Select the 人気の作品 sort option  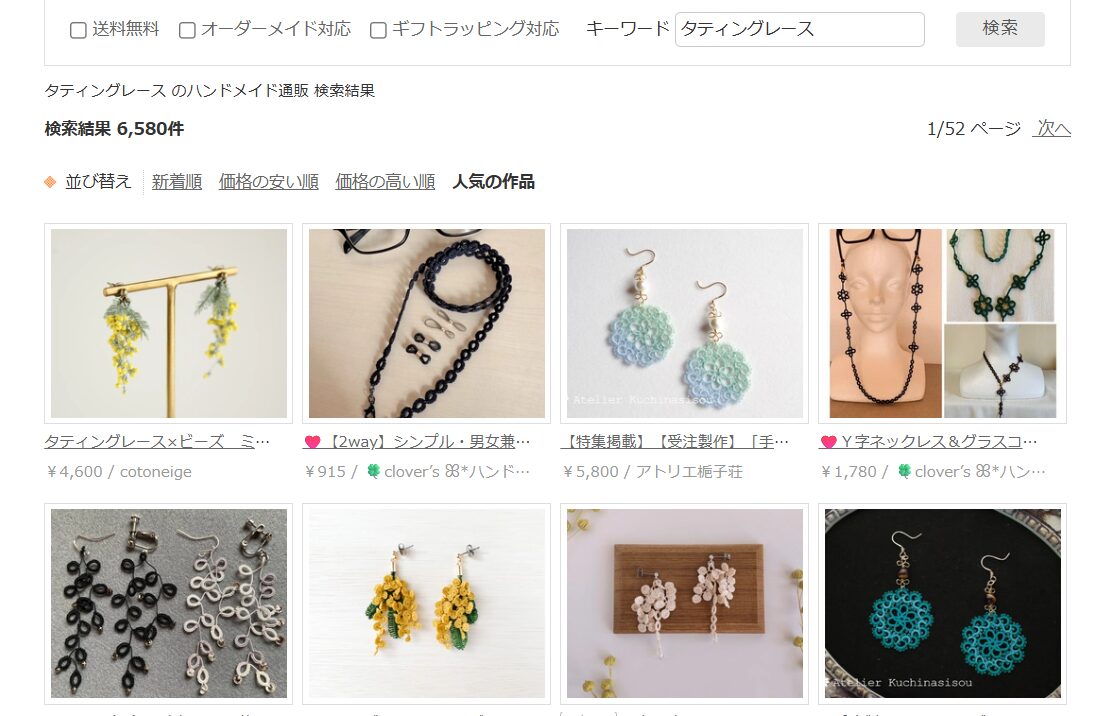pyautogui.click(x=494, y=182)
